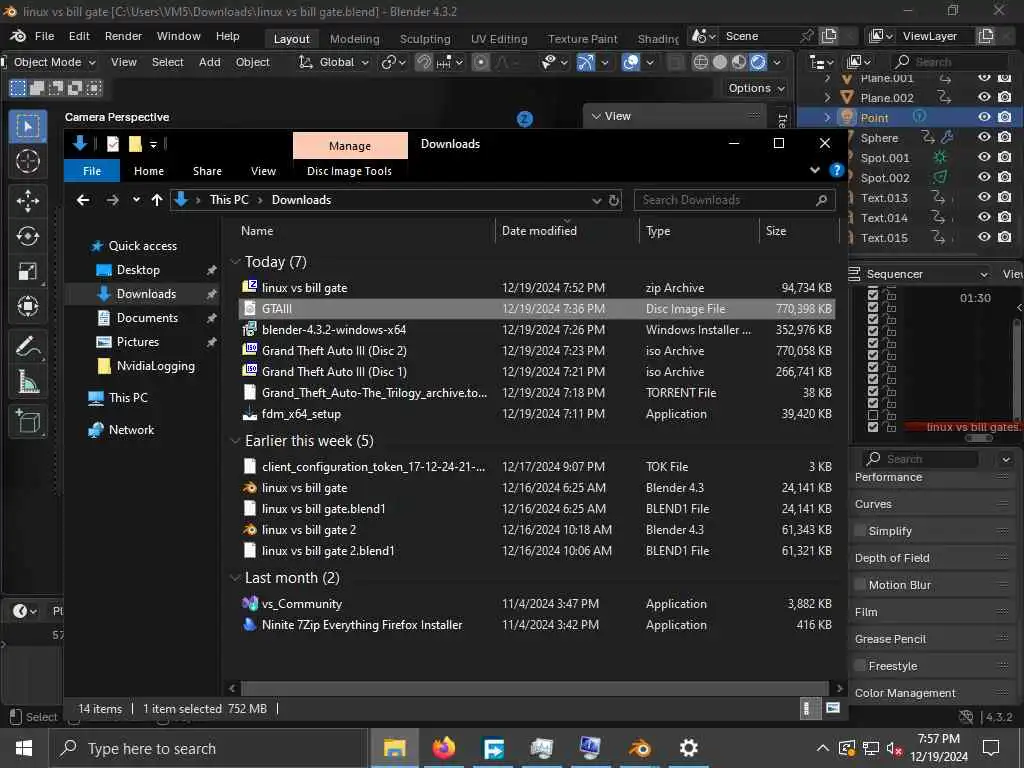Screen dimensions: 1024x768
Task: Toggle snapping magnet in Blender header
Action: 424,63
